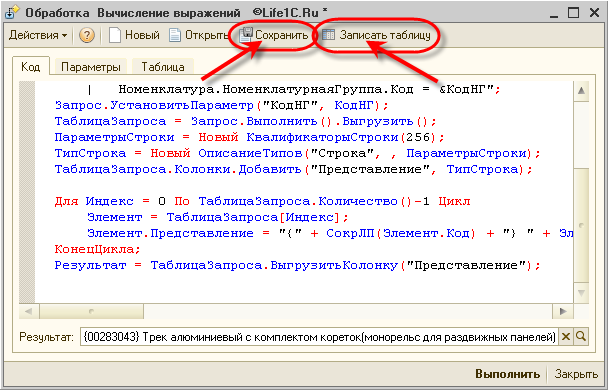Click the КонецЦикла; line
This screenshot has height=390, width=608.
pyautogui.click(x=97, y=249)
